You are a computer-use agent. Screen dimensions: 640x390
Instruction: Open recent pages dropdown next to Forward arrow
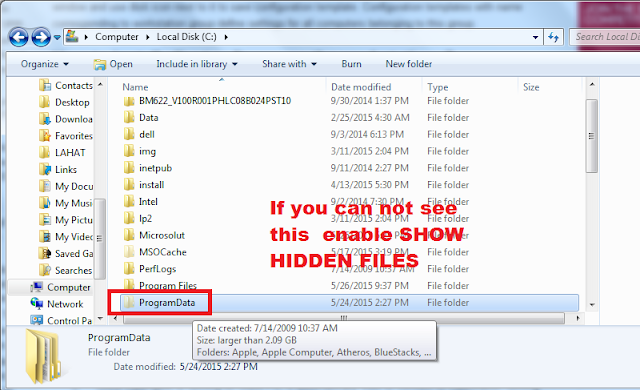(57, 38)
